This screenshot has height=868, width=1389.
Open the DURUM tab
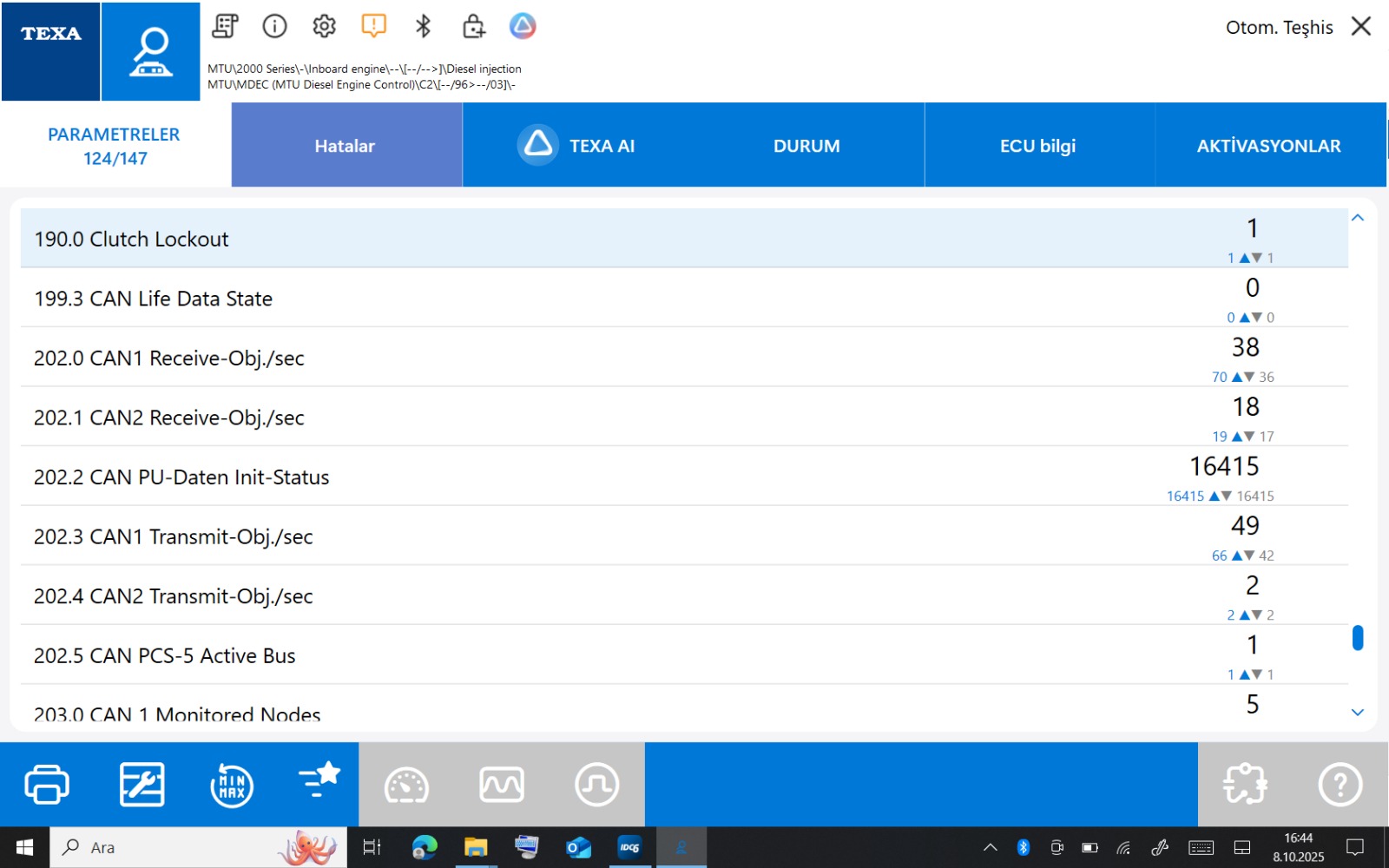(x=806, y=146)
